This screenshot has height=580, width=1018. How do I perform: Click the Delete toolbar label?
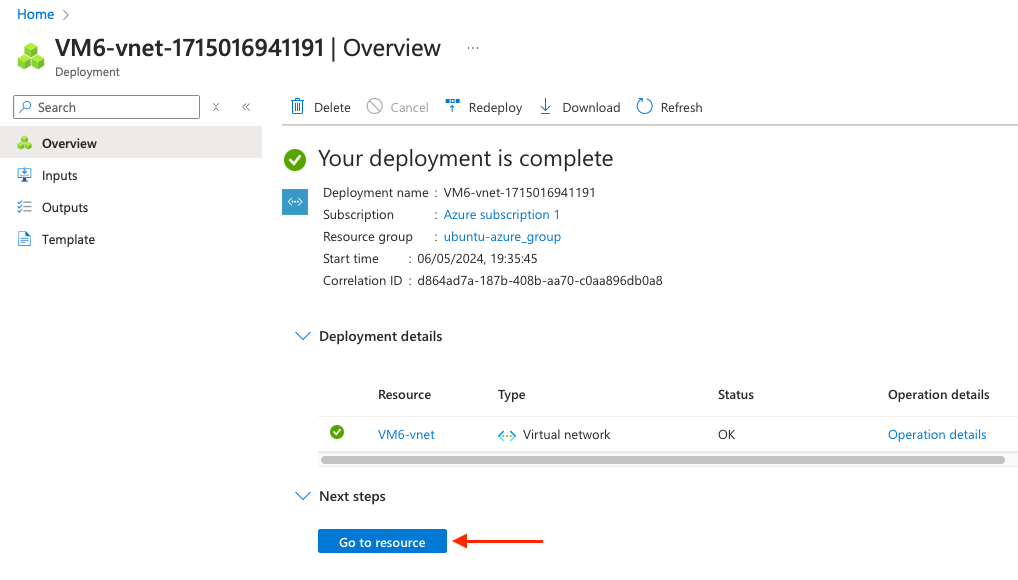(332, 107)
